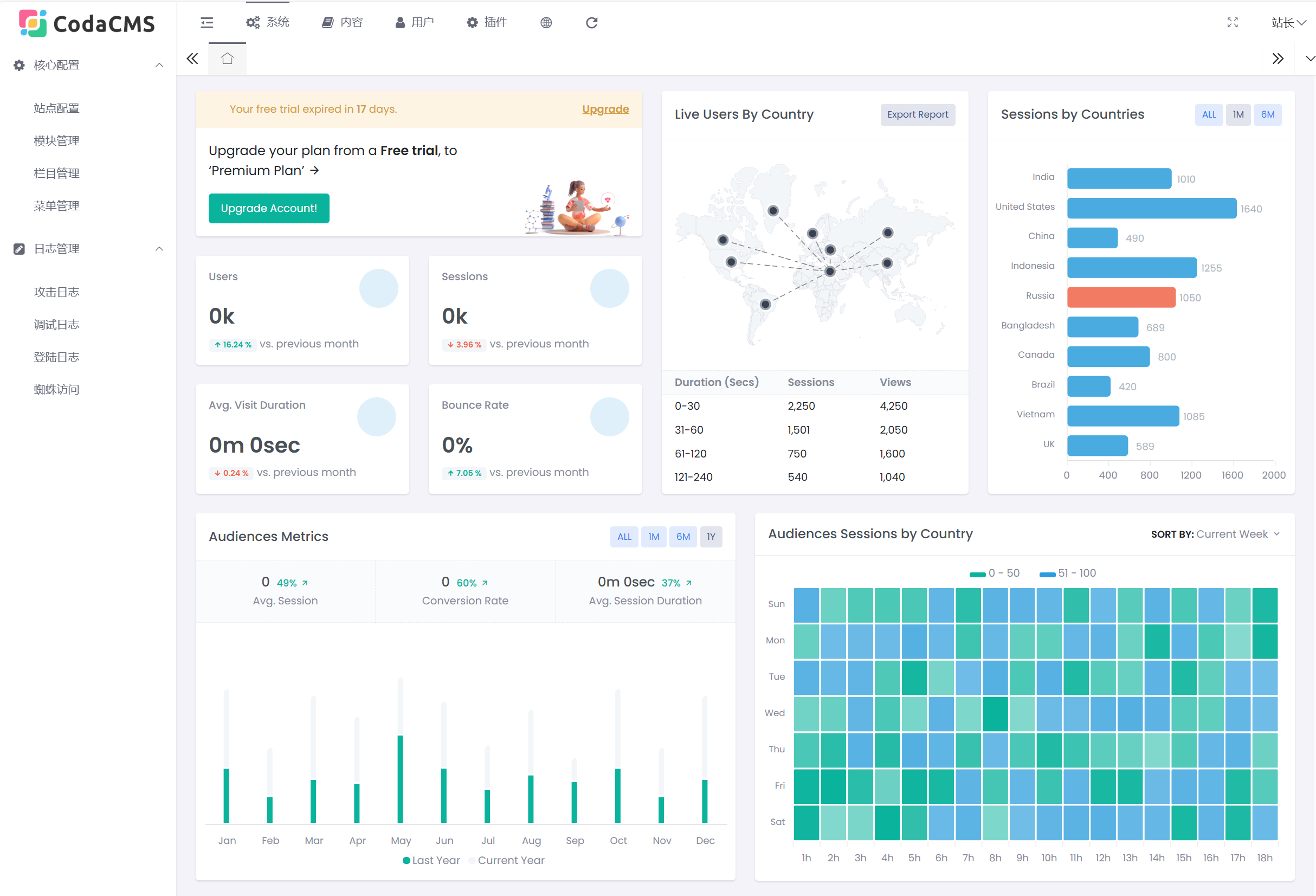Open 攻击日志 in the sidebar
The height and width of the screenshot is (896, 1316).
pyautogui.click(x=56, y=292)
